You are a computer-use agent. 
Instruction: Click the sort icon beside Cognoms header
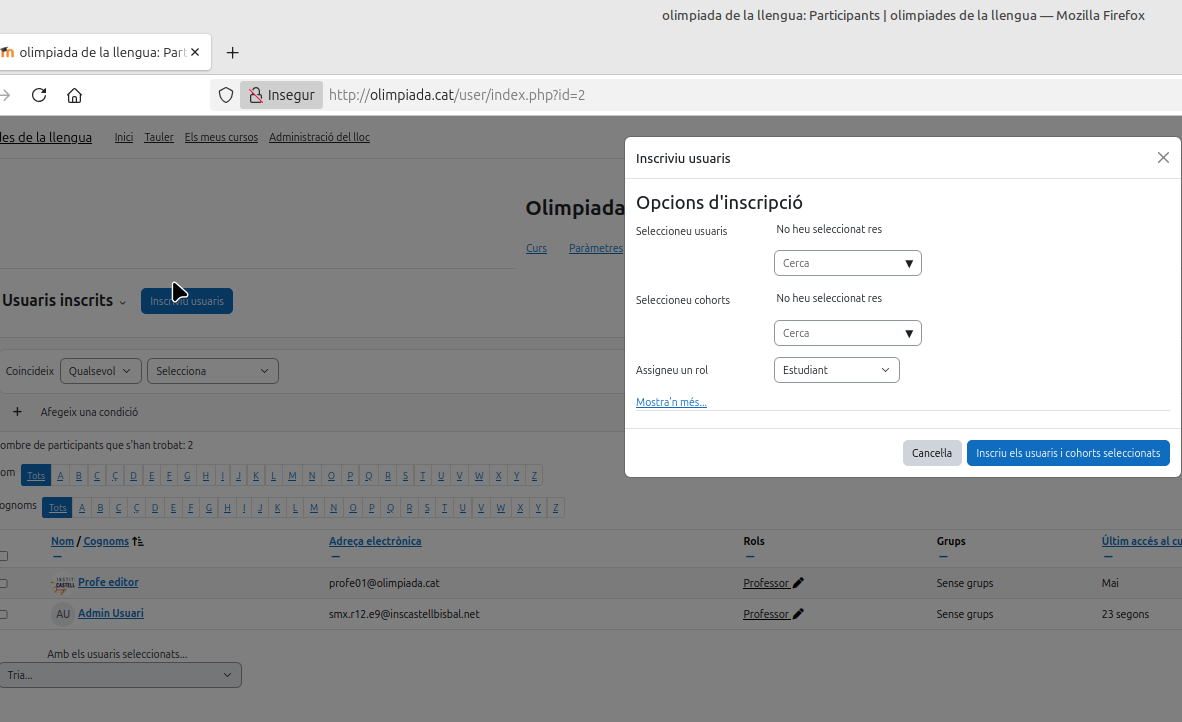click(138, 541)
